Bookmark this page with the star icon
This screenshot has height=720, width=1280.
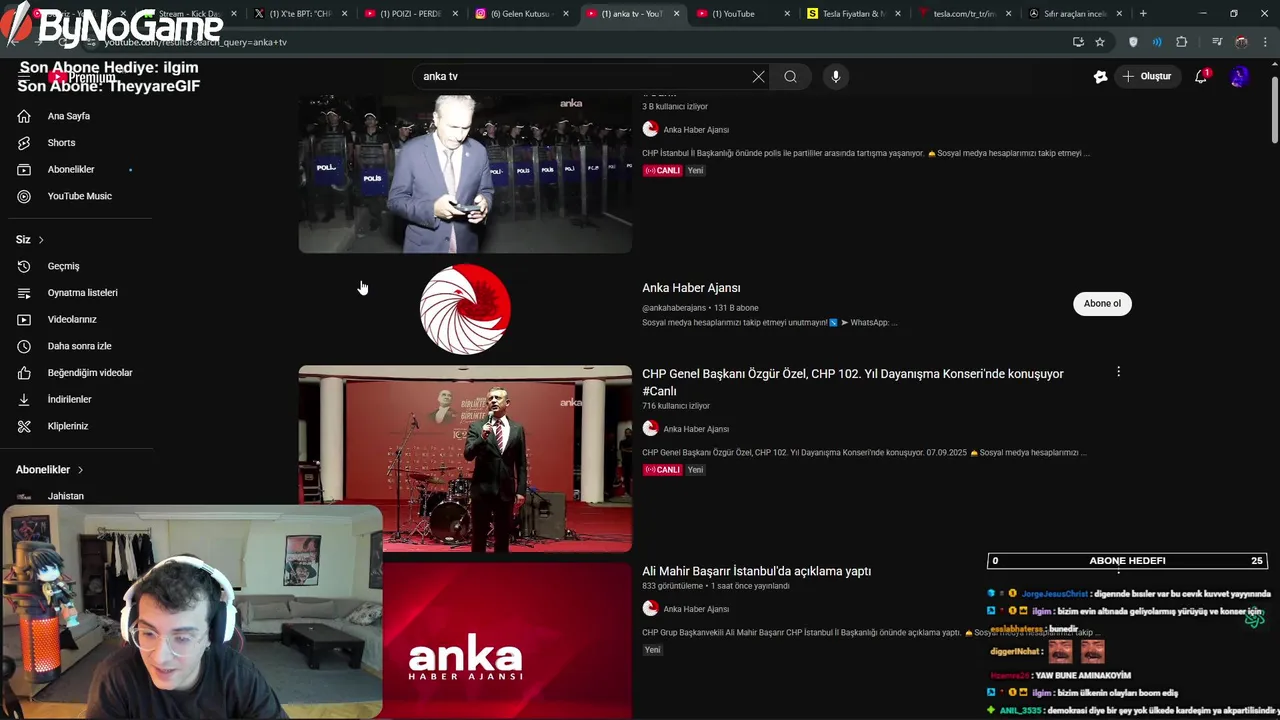pyautogui.click(x=1100, y=42)
